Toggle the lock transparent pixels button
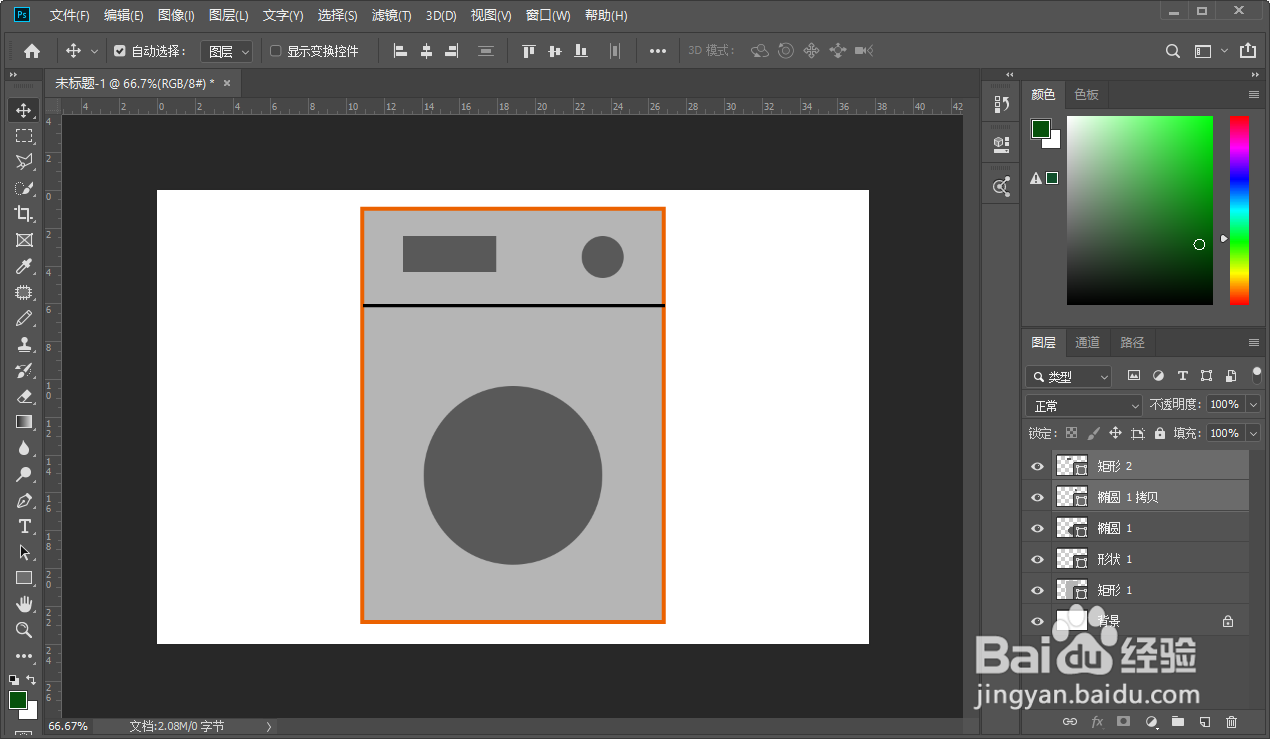 click(1071, 433)
